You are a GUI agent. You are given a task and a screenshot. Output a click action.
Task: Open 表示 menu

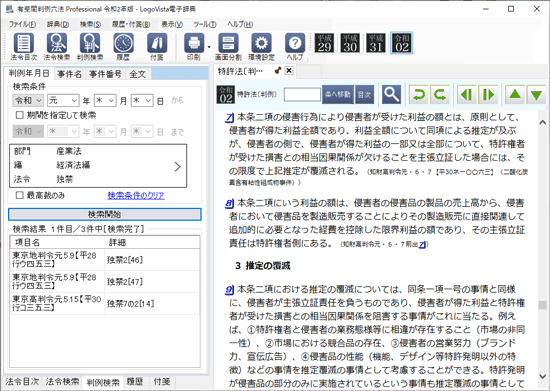[x=172, y=24]
